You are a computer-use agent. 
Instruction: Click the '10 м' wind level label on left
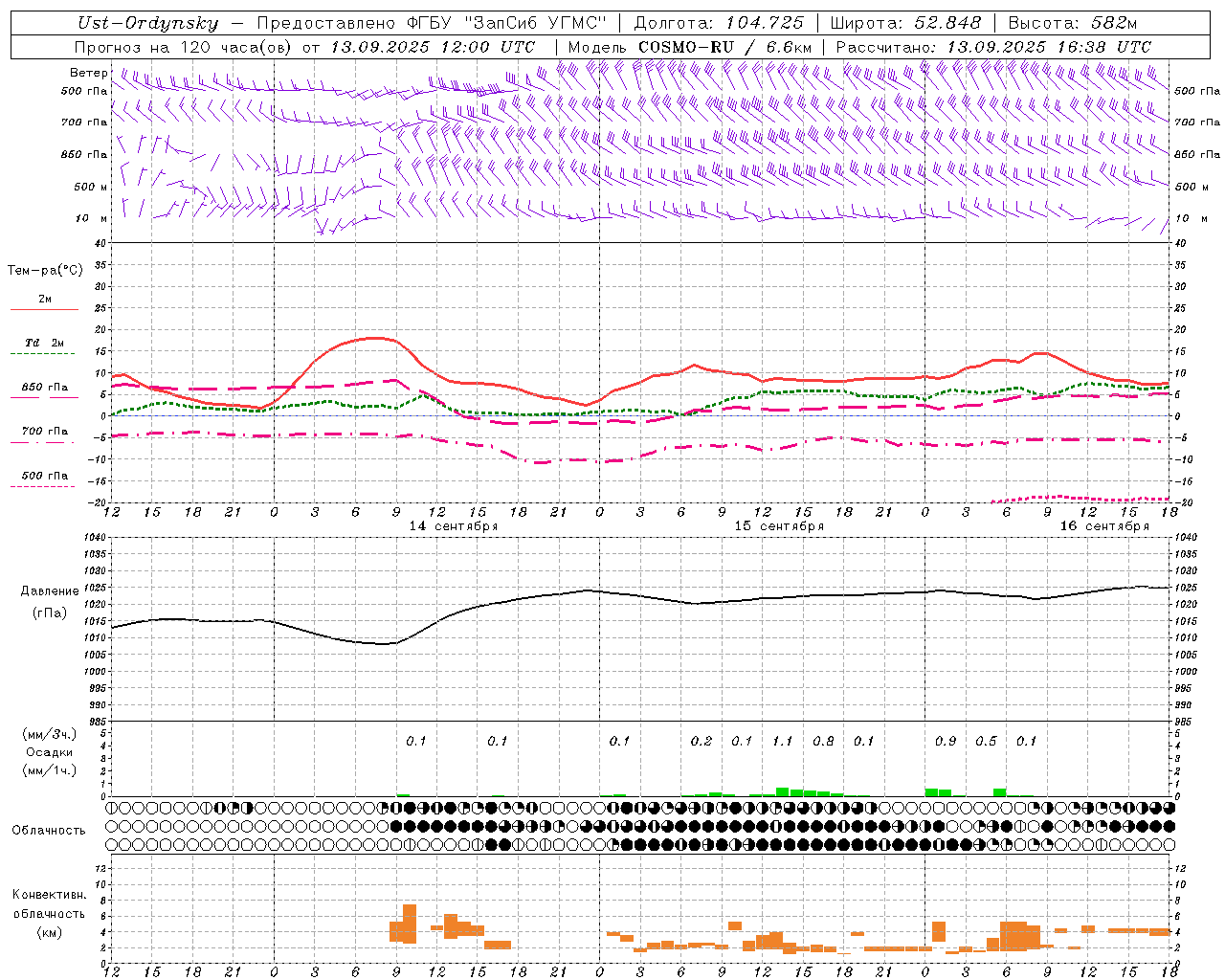[93, 218]
